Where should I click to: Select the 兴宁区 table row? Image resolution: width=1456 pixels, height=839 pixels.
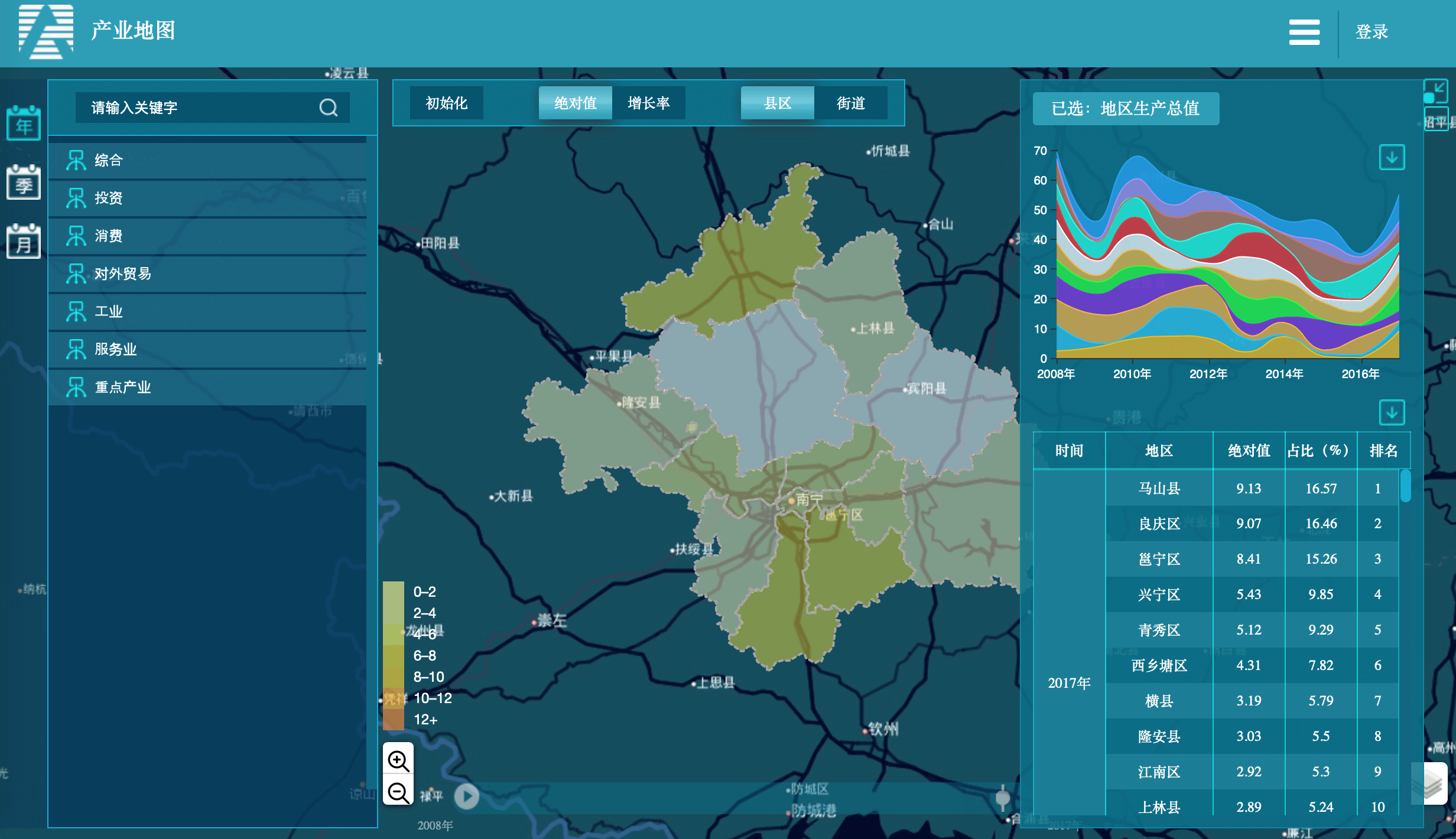[x=1252, y=595]
